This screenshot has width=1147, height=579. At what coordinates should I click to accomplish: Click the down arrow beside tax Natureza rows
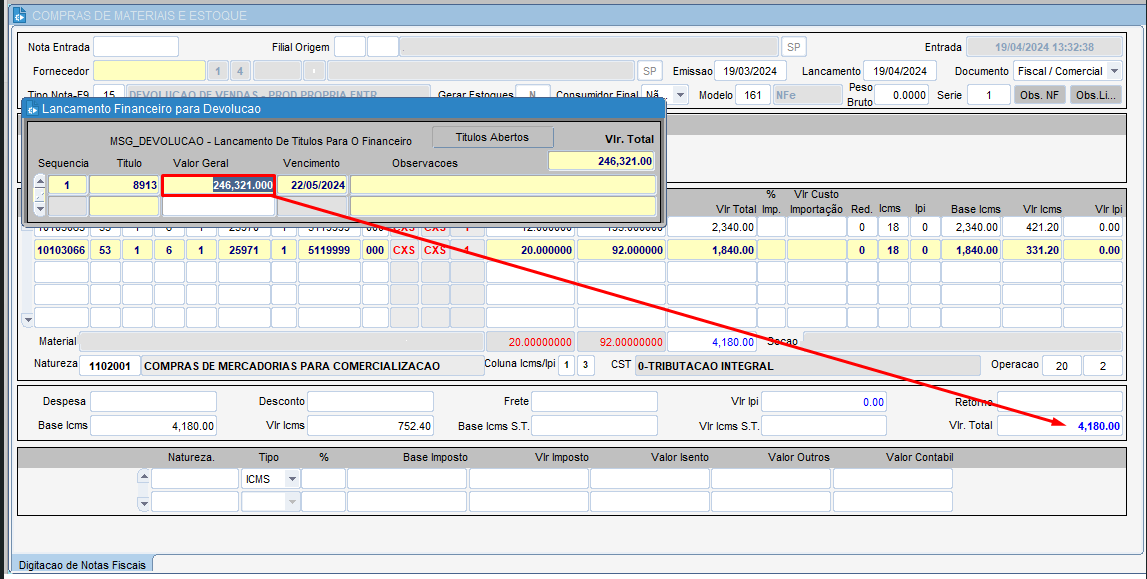pyautogui.click(x=143, y=503)
